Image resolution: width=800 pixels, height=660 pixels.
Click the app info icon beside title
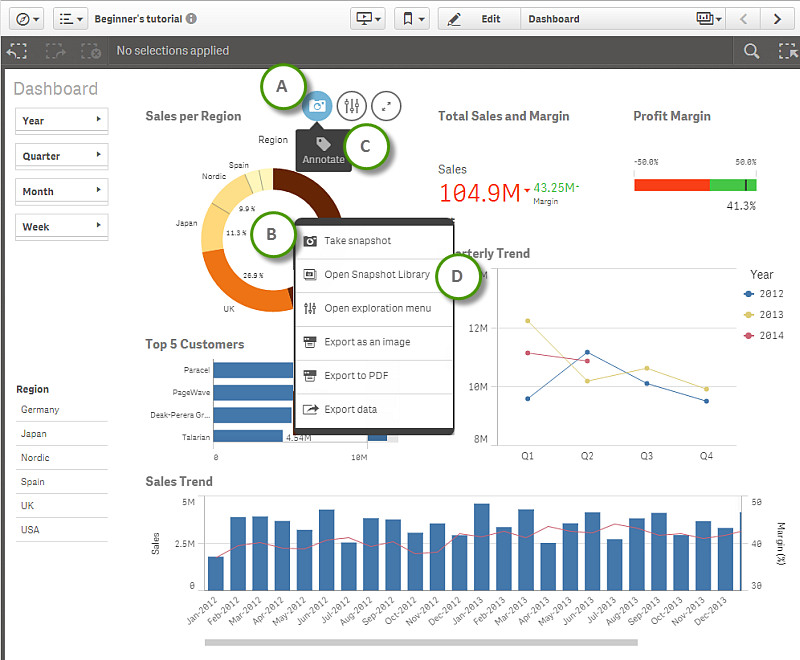tap(191, 19)
